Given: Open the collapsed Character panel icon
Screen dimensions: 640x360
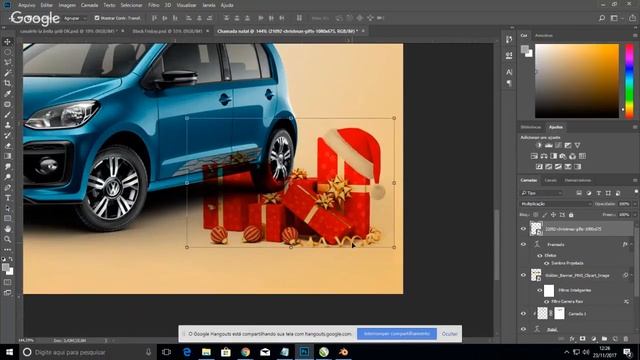Looking at the screenshot, I should pyautogui.click(x=509, y=72).
